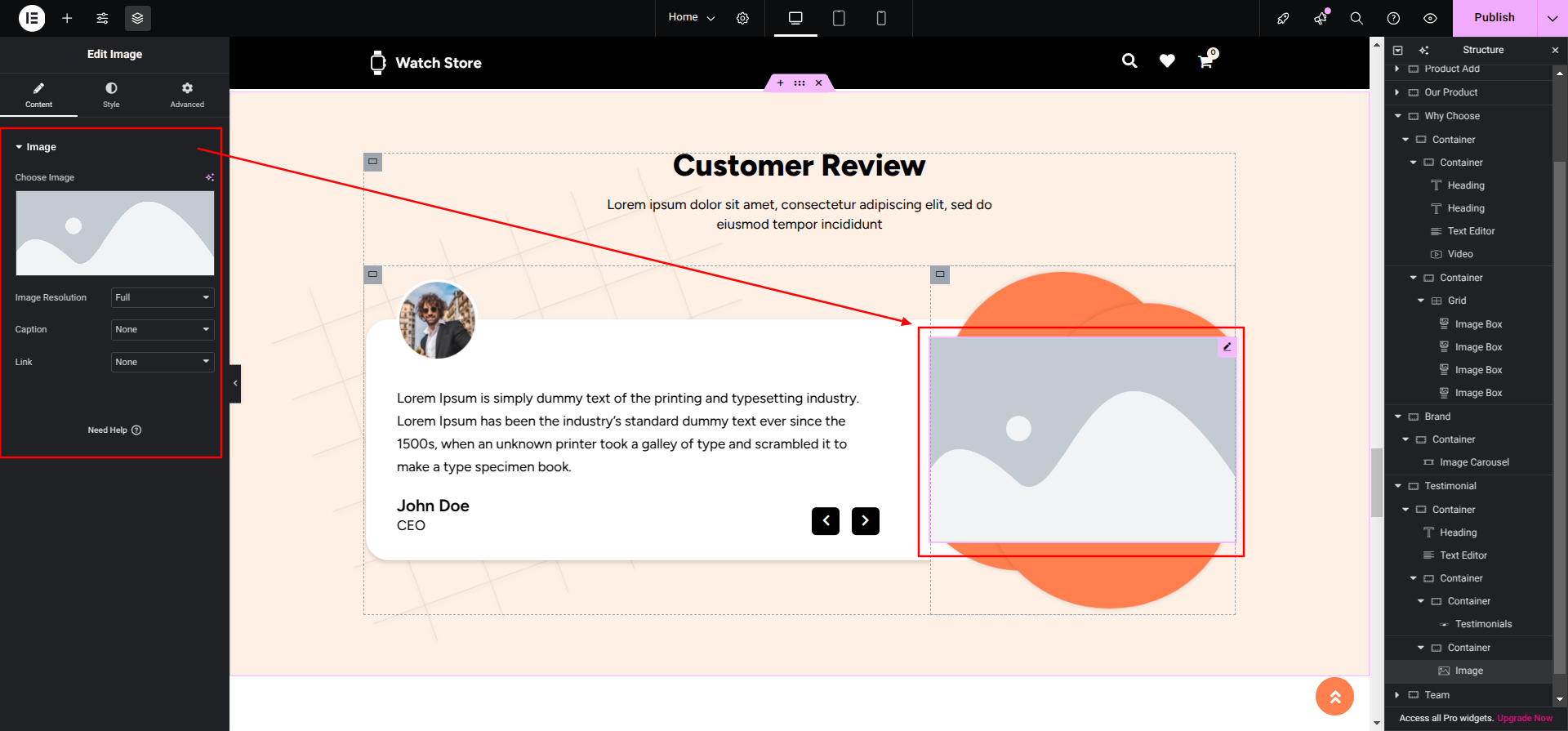
Task: Collapse the Why Choose tree item
Action: pyautogui.click(x=1397, y=116)
